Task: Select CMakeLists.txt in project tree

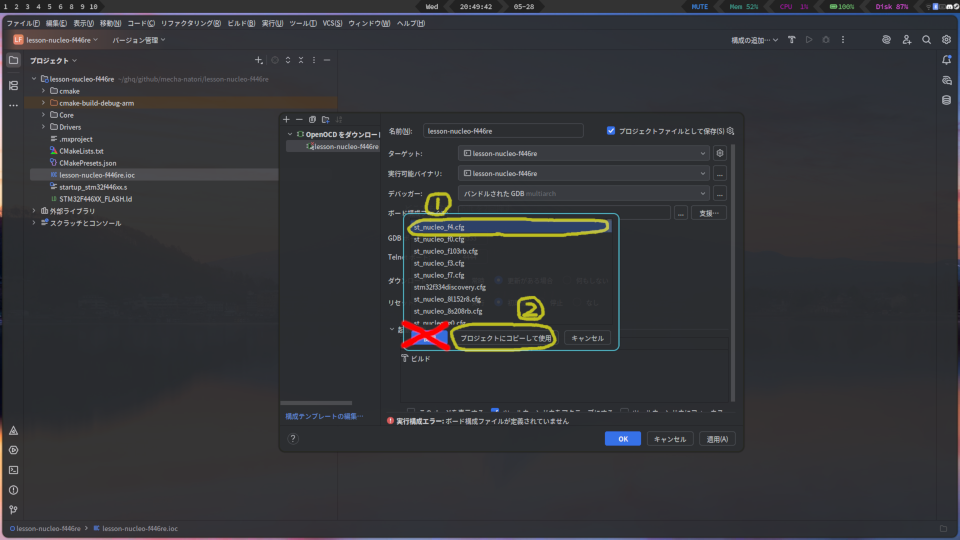Action: [81, 151]
